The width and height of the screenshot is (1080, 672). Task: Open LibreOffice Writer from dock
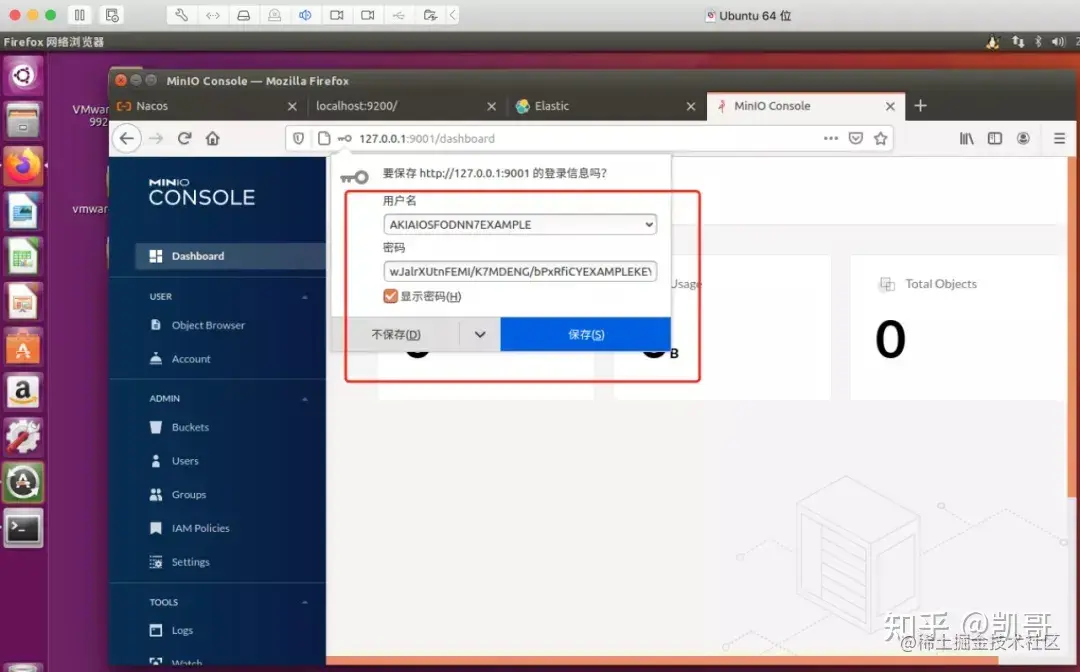[23, 211]
